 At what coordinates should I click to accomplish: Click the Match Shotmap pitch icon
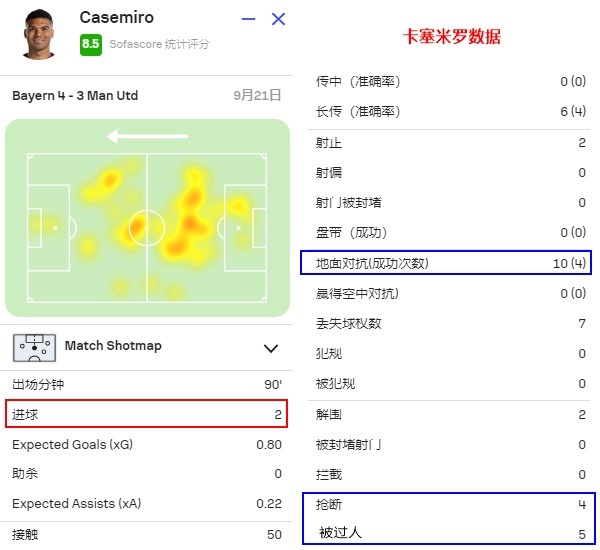(34, 348)
